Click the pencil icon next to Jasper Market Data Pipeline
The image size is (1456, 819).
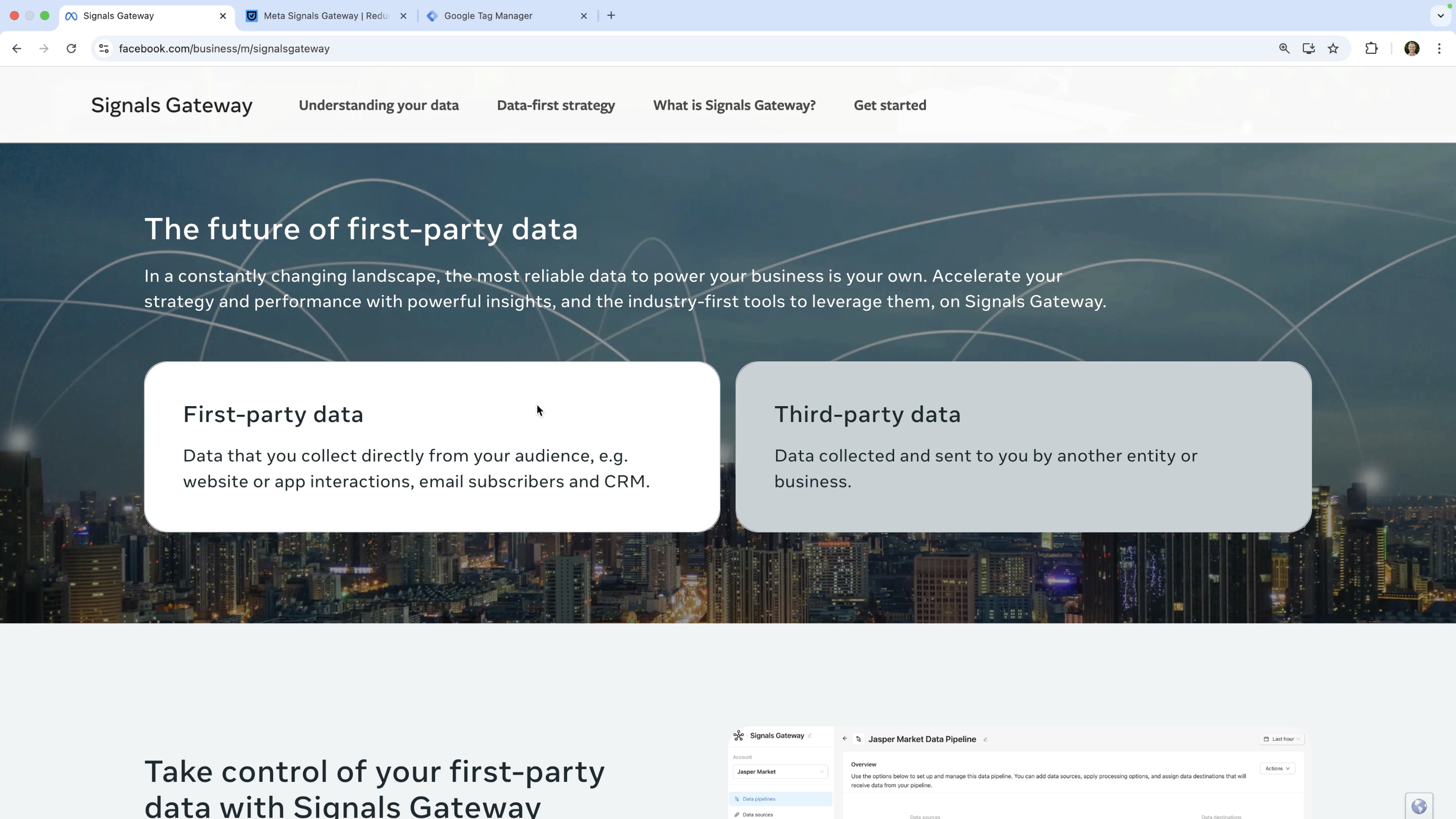pyautogui.click(x=985, y=739)
